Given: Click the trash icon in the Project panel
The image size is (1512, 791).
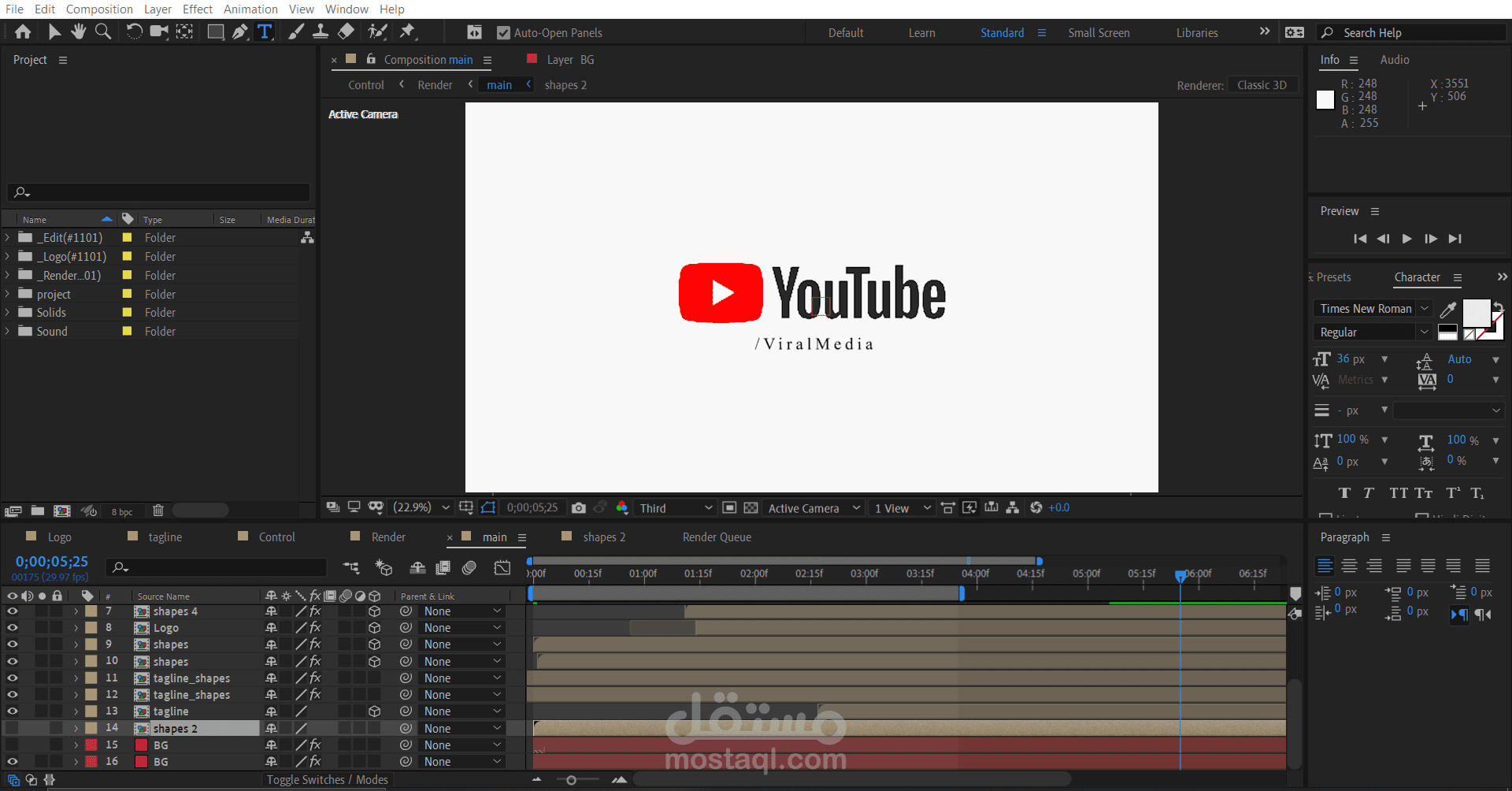Looking at the screenshot, I should click(x=157, y=511).
